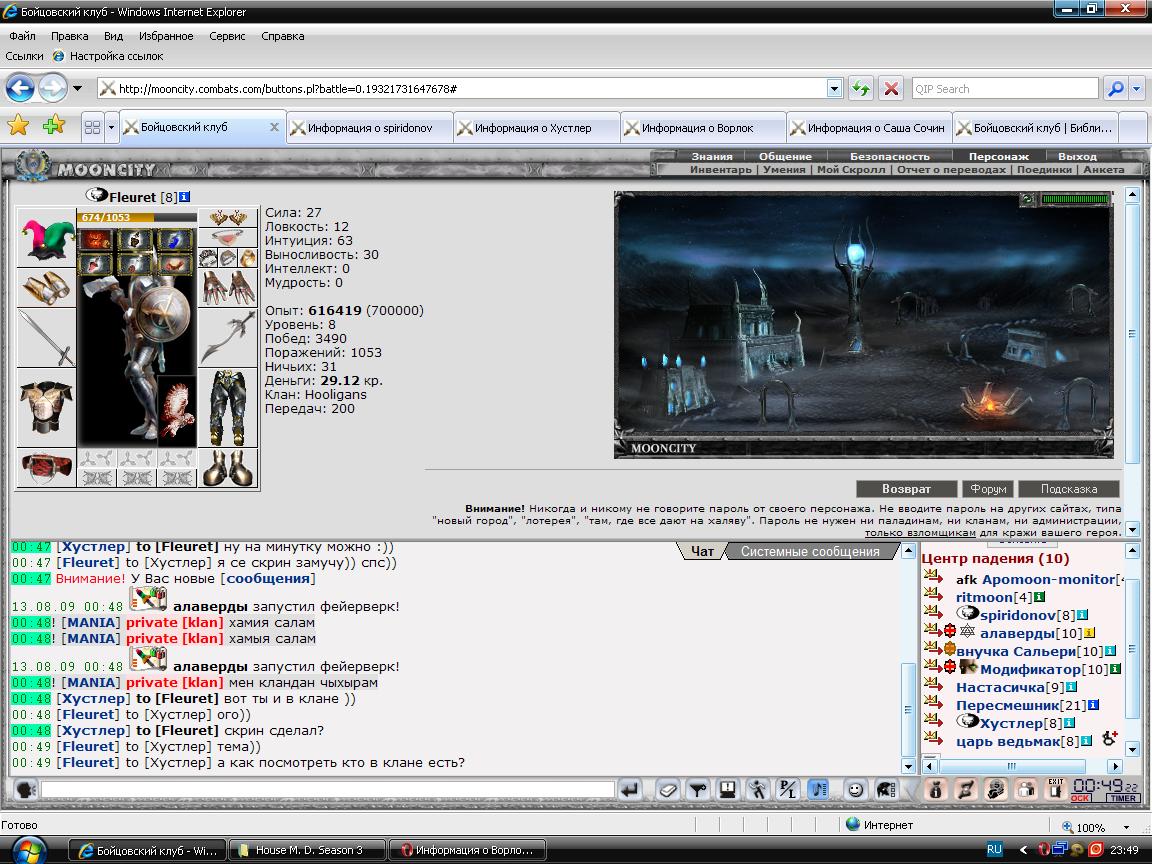Screen dimensions: 1152x864
Task: Click the wheelchair injury icon near царь ведьмак
Action: [1109, 738]
